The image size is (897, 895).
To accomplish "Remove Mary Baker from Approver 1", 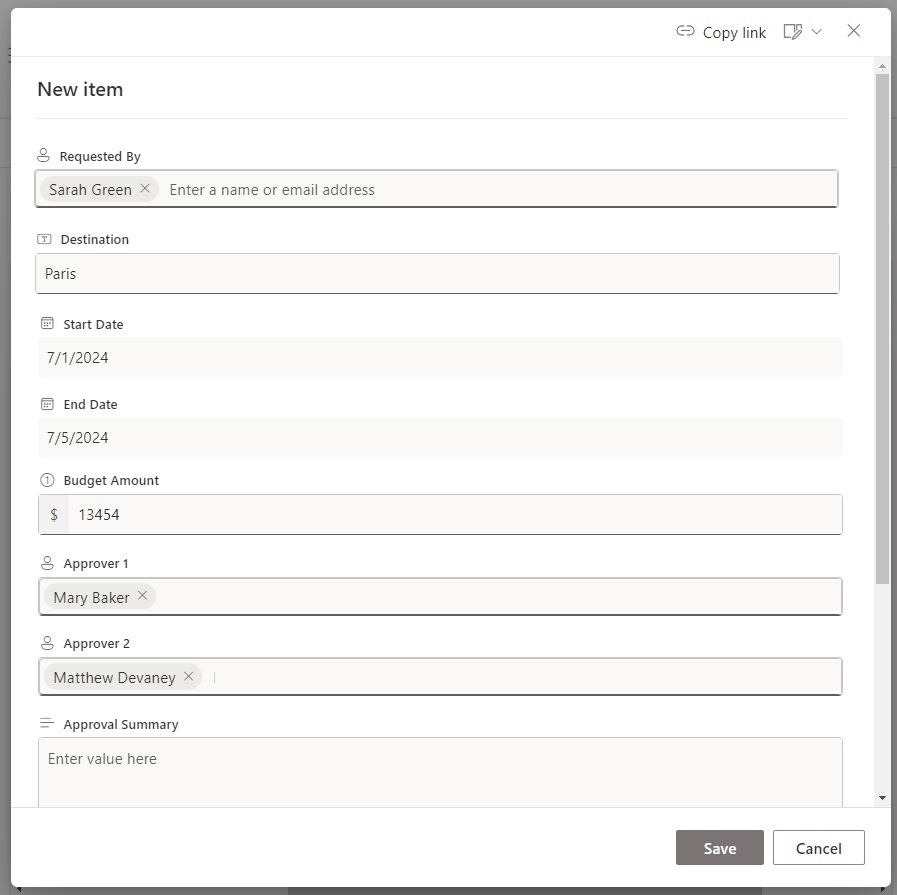I will 142,596.
